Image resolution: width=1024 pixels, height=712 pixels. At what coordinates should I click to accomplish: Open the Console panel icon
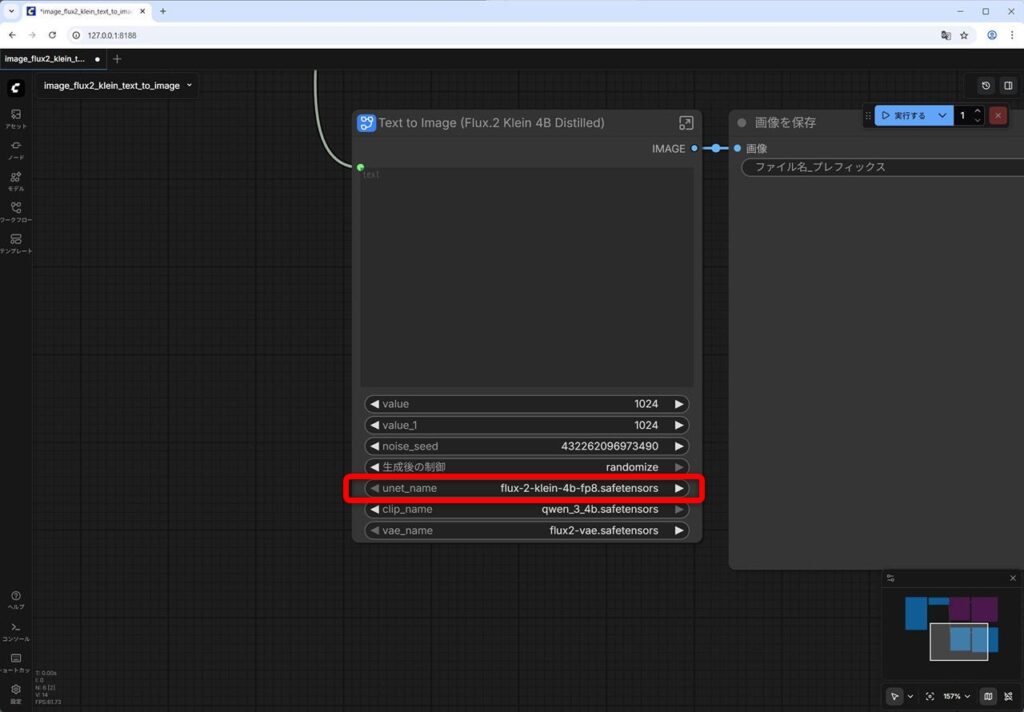tap(15, 631)
